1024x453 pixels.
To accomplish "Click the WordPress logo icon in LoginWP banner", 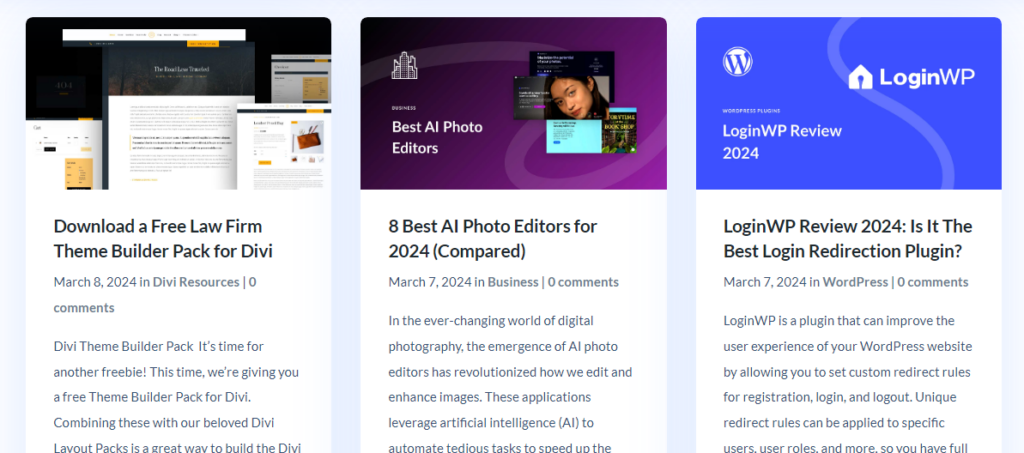I will click(x=737, y=61).
